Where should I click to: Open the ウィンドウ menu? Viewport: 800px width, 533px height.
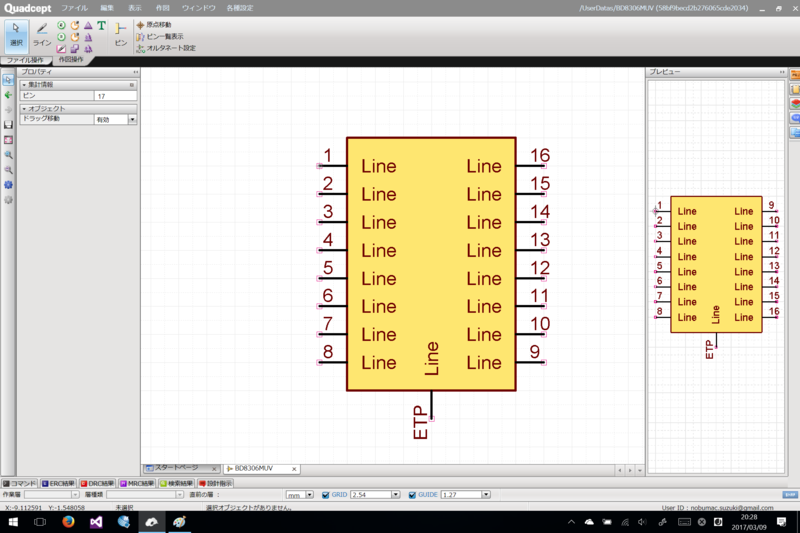[x=198, y=8]
